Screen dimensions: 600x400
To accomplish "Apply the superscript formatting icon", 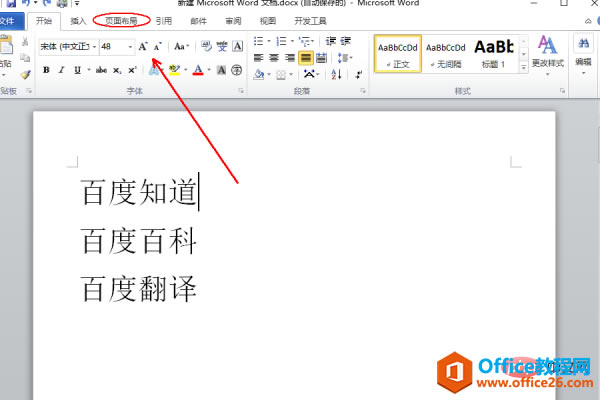I will tap(132, 70).
